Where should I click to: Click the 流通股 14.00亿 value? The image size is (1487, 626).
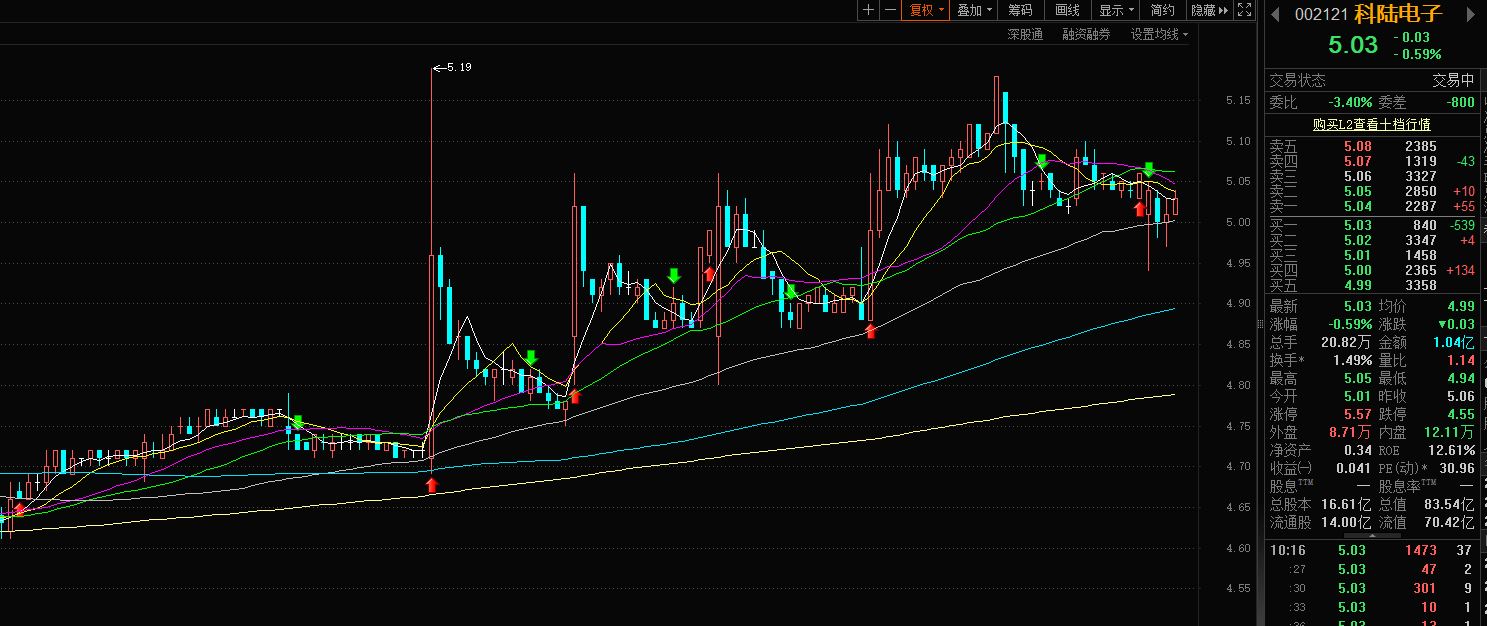coord(1347,522)
